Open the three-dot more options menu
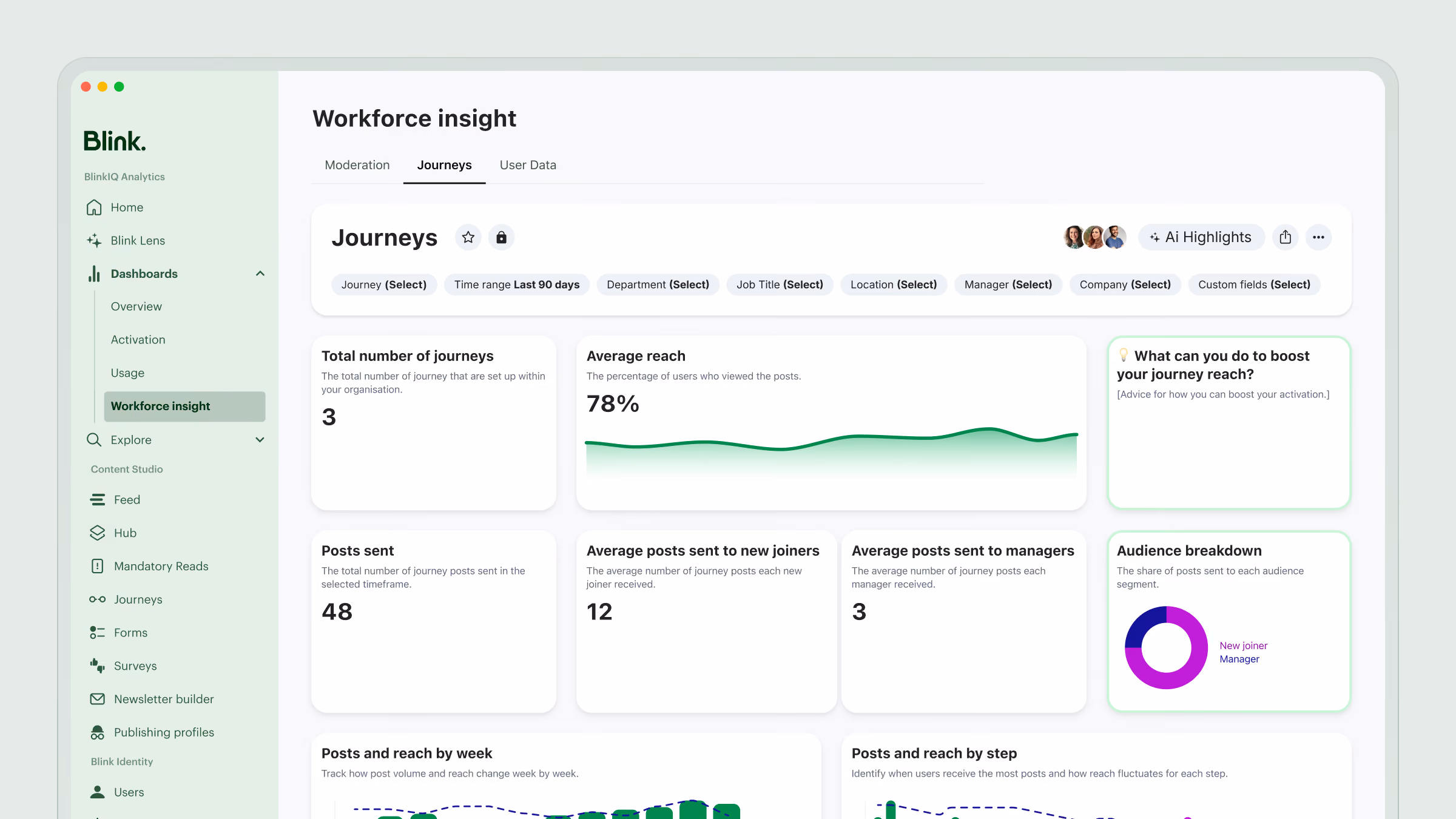 point(1318,237)
